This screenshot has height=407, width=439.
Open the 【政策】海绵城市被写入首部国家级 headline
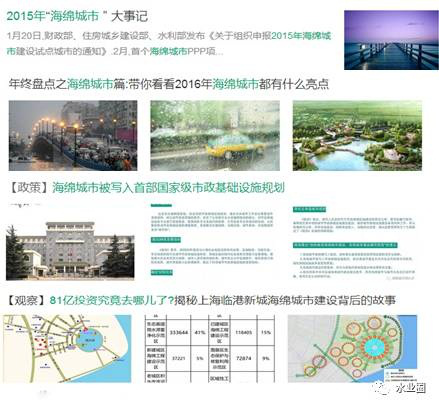point(146,188)
